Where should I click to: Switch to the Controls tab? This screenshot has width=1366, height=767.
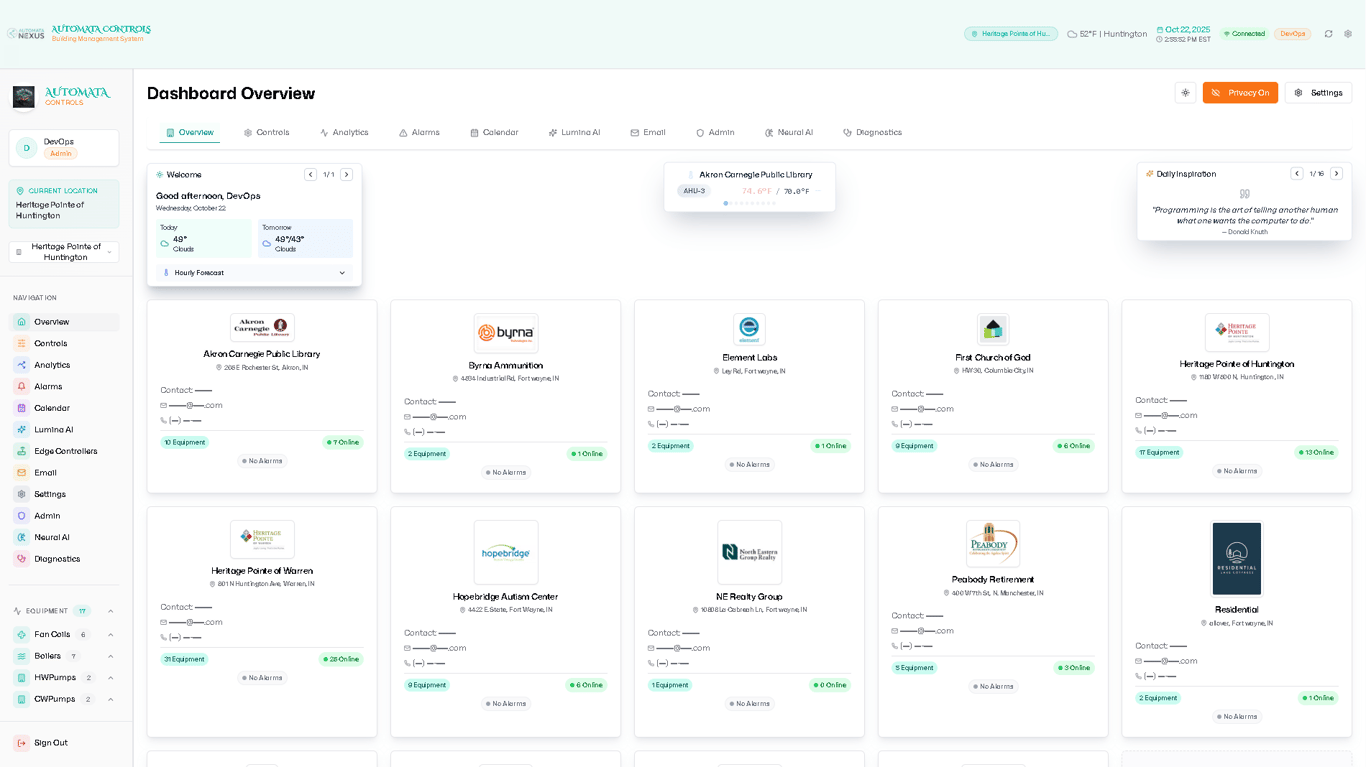coord(266,132)
